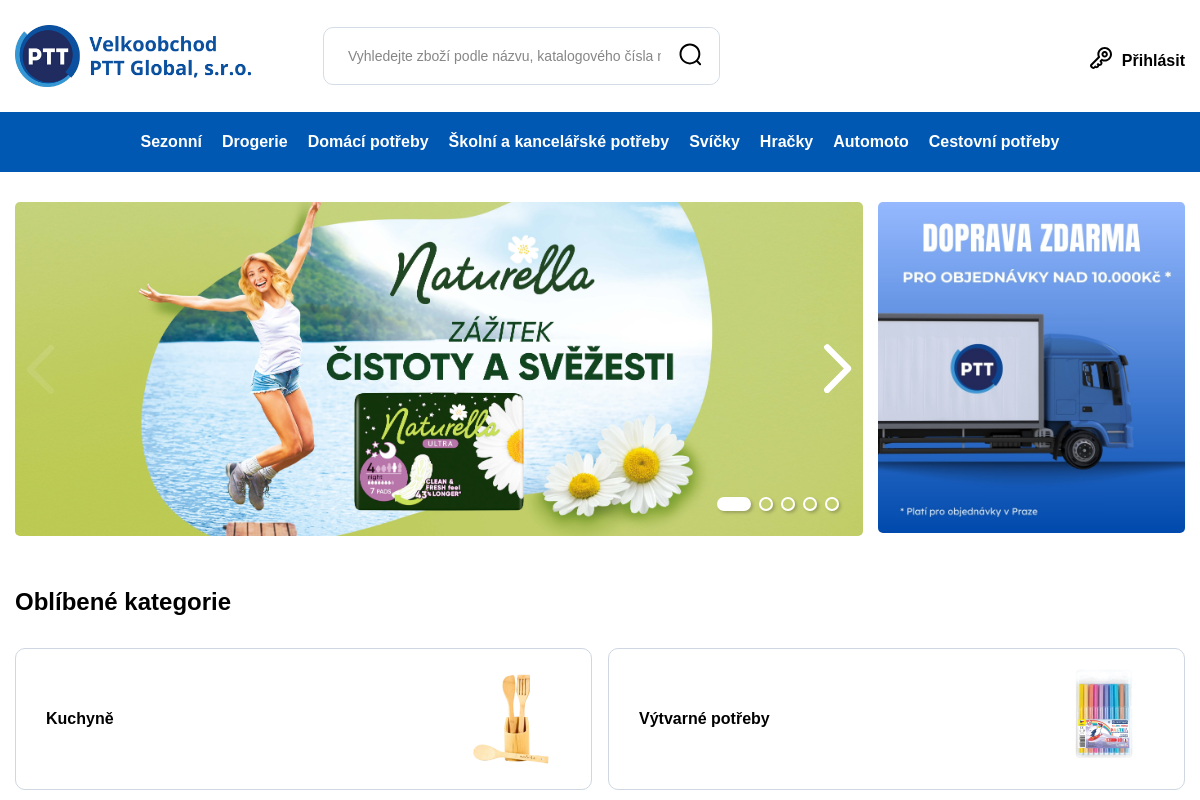Viewport: 1200px width, 800px height.
Task: Open the Naturella promo banner
Action: click(439, 369)
